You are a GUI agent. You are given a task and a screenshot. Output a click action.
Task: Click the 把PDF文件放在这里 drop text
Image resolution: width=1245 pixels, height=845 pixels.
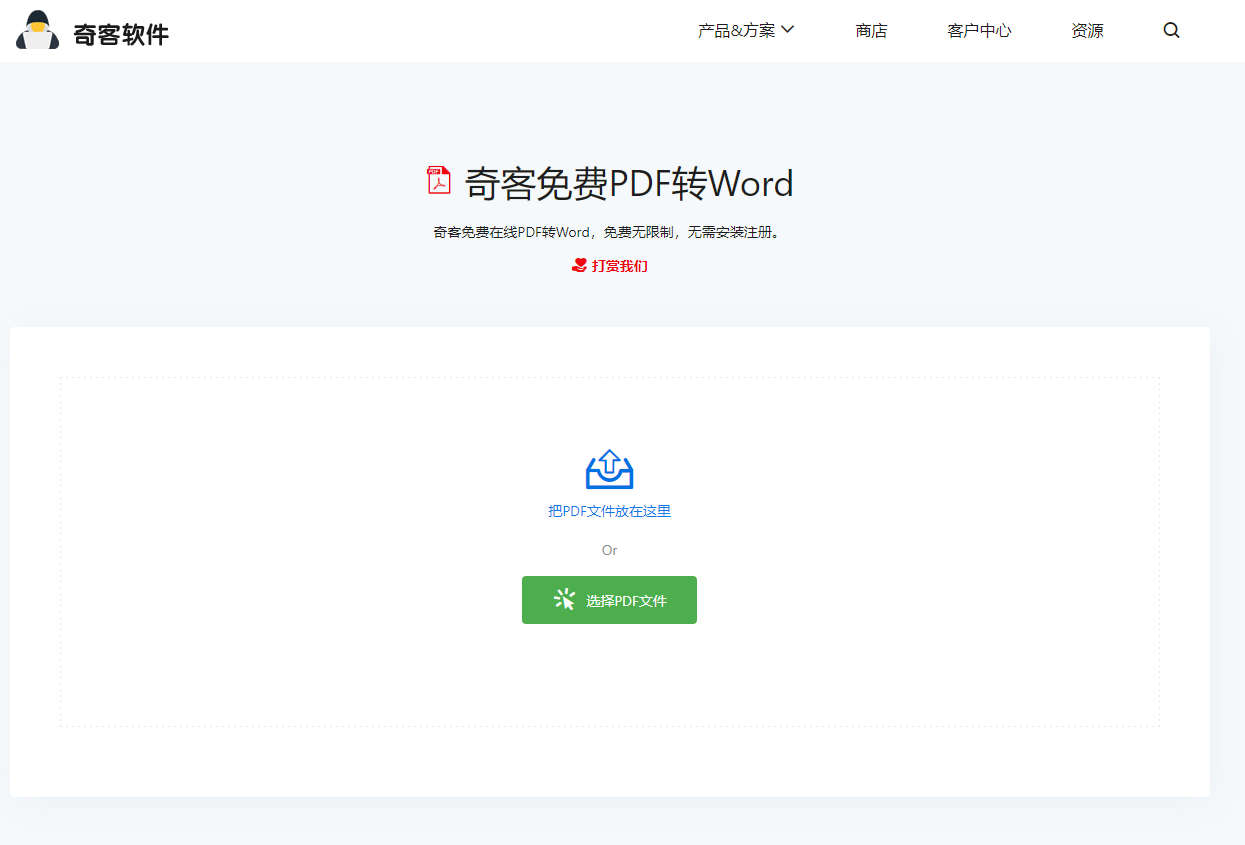click(x=609, y=511)
